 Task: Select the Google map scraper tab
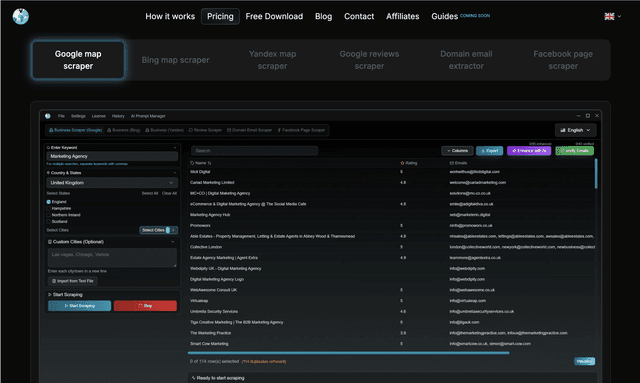click(x=78, y=60)
